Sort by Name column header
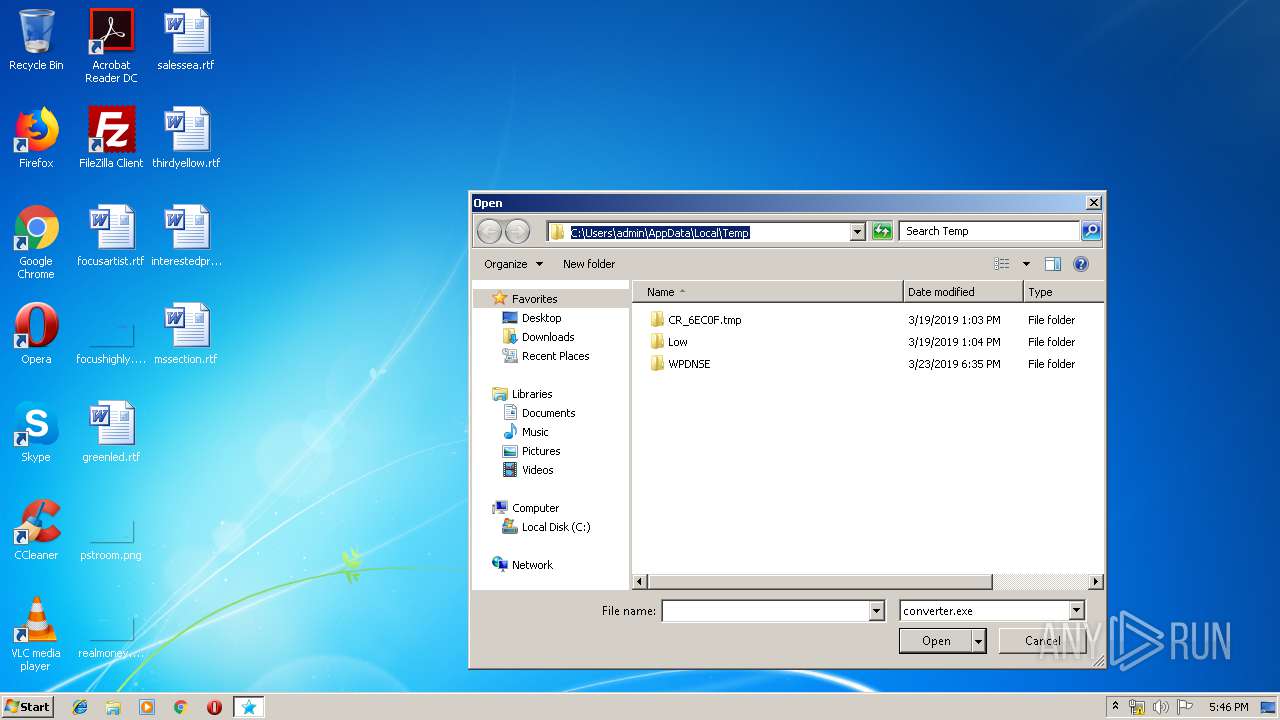Image resolution: width=1280 pixels, height=720 pixels. (x=768, y=292)
